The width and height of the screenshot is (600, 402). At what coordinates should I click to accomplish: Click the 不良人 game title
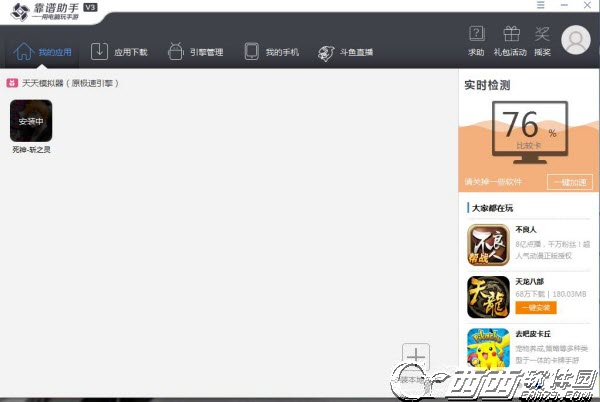pyautogui.click(x=526, y=229)
